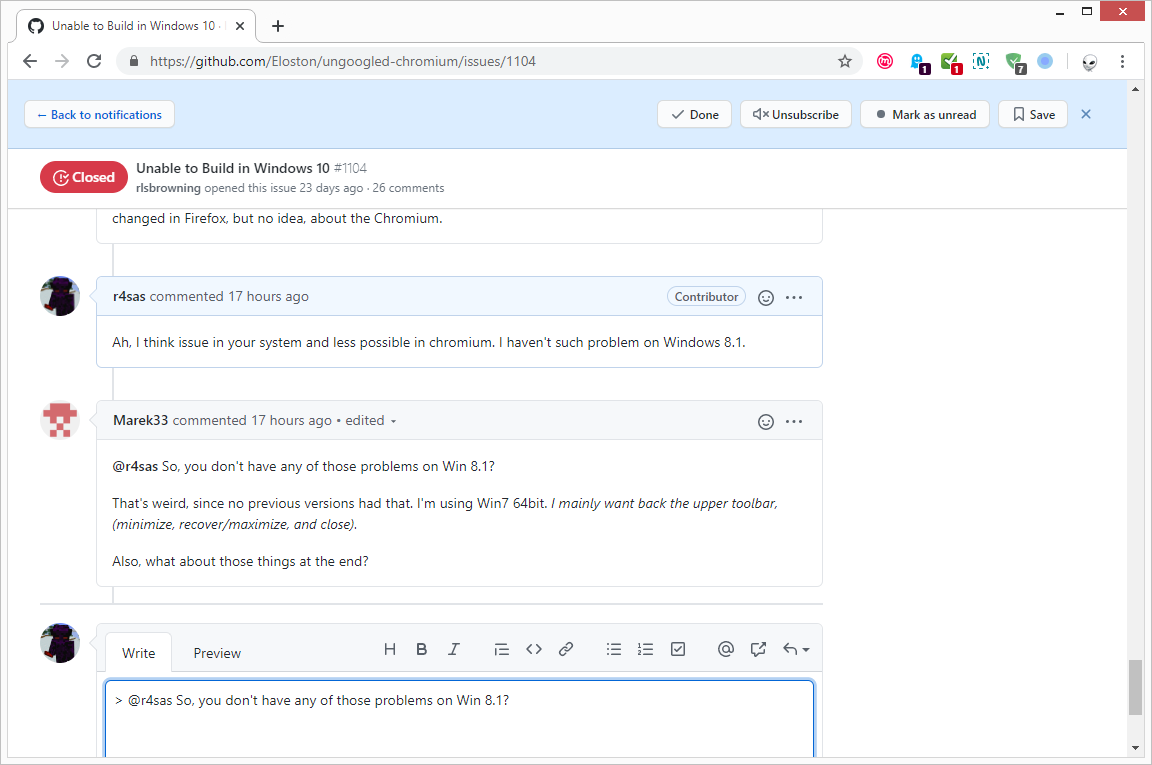The height and width of the screenshot is (765, 1152).
Task: Open a new browser tab with plus
Action: coord(278,26)
